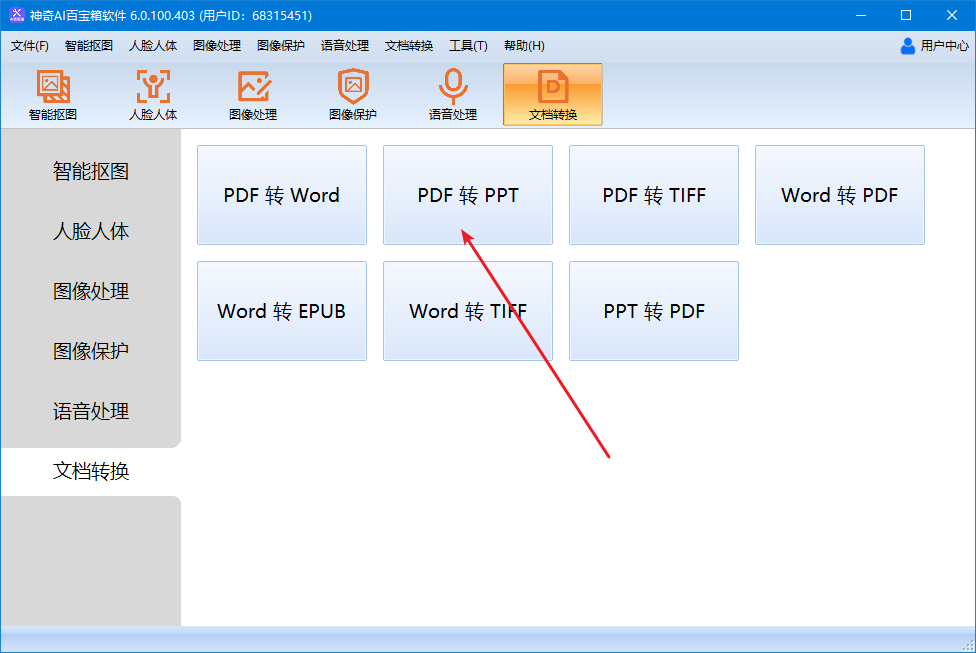Select the 语音处理 microphone toolbar icon
The image size is (976, 653).
(x=453, y=95)
